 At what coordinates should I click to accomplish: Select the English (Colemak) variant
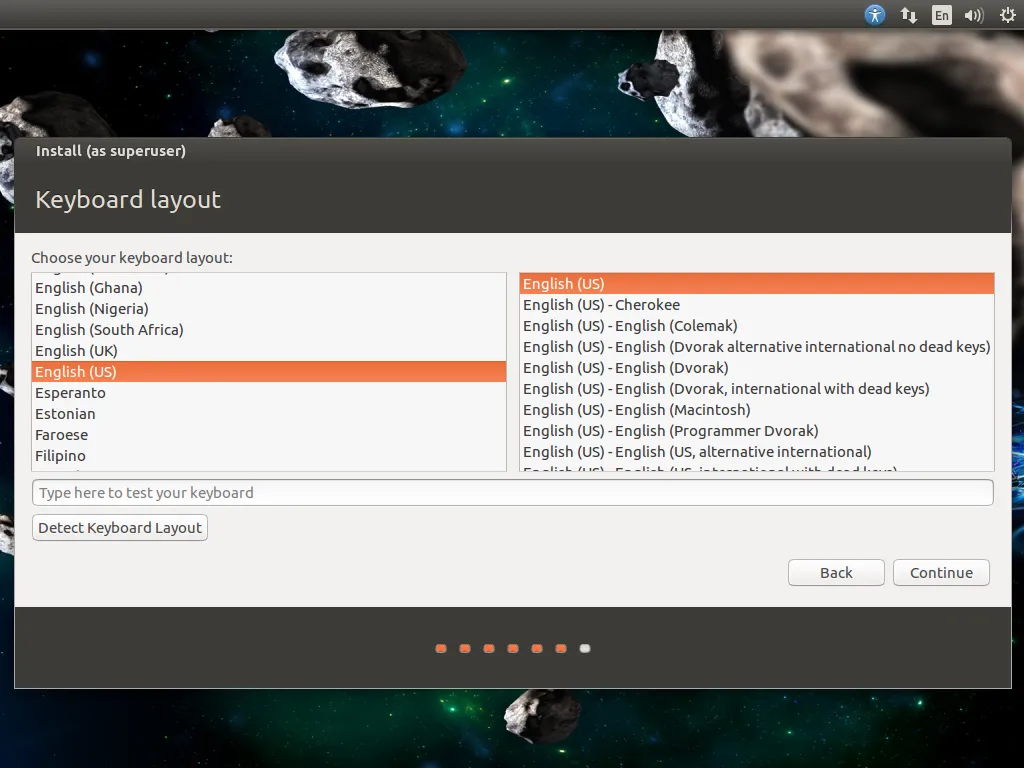pos(630,326)
